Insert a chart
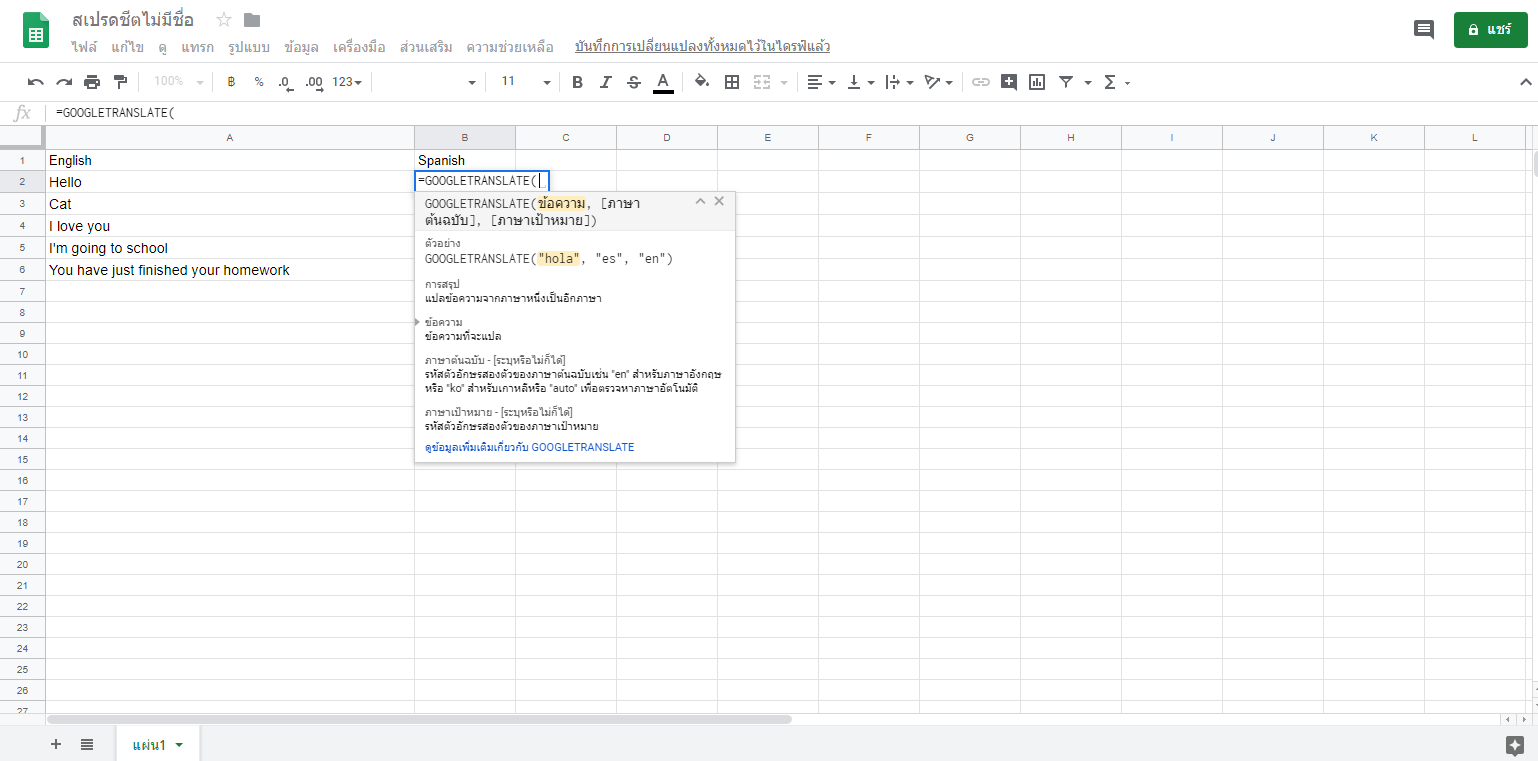Image resolution: width=1538 pixels, height=761 pixels. tap(1037, 82)
